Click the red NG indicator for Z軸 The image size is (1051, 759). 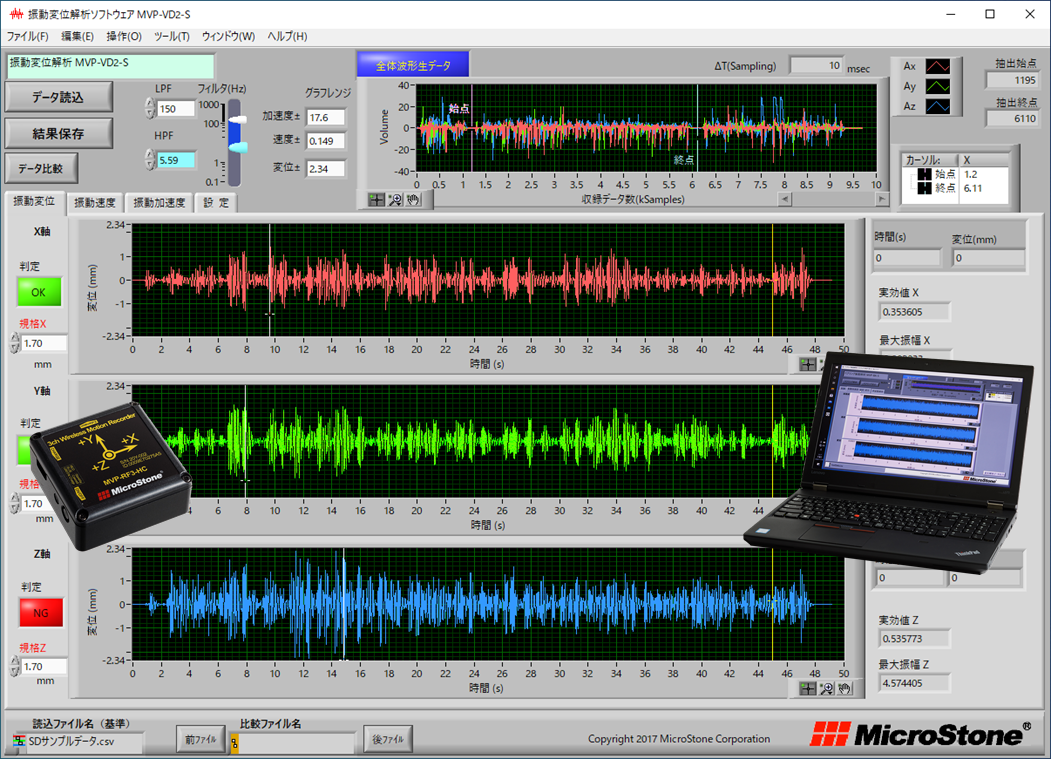(x=40, y=613)
